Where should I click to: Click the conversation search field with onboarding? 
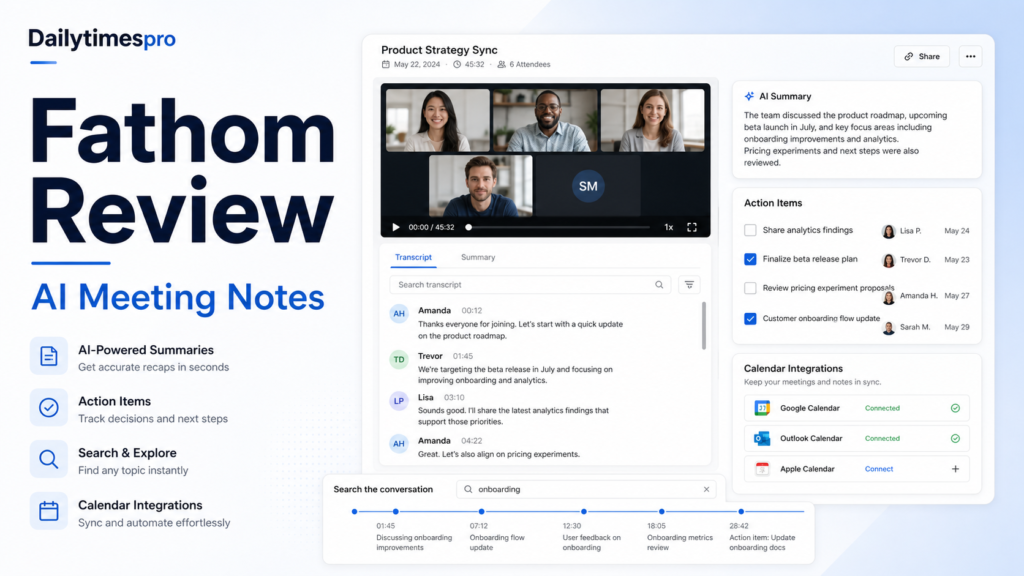[x=586, y=489]
